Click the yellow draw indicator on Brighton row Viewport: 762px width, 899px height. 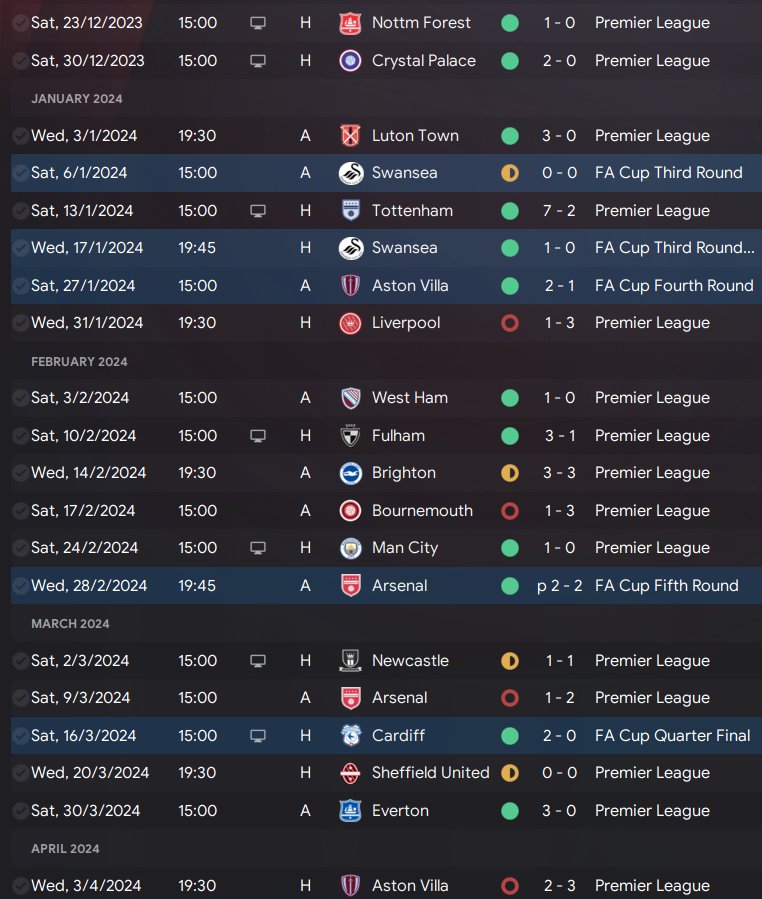tap(510, 473)
